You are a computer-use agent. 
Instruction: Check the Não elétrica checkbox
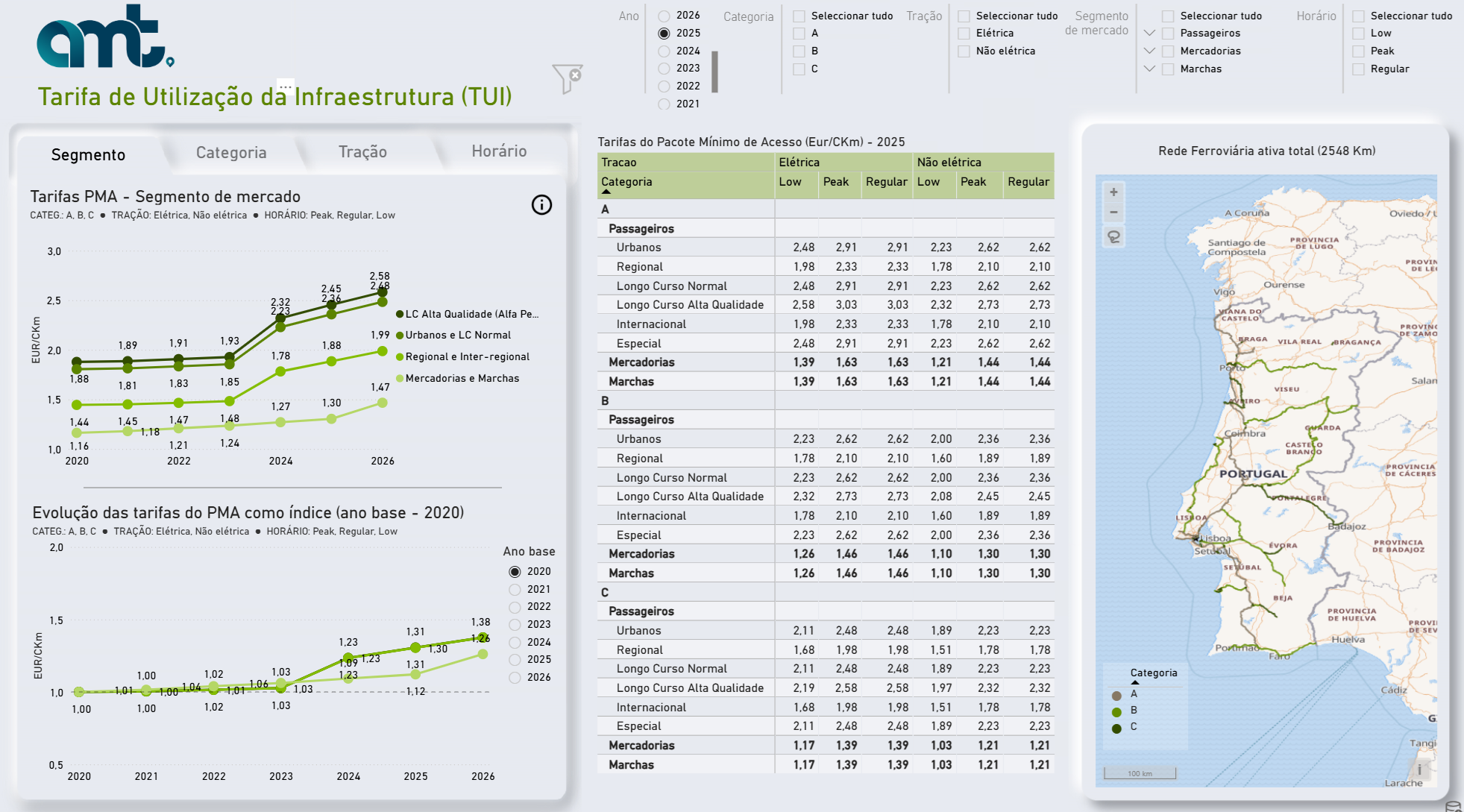(964, 51)
